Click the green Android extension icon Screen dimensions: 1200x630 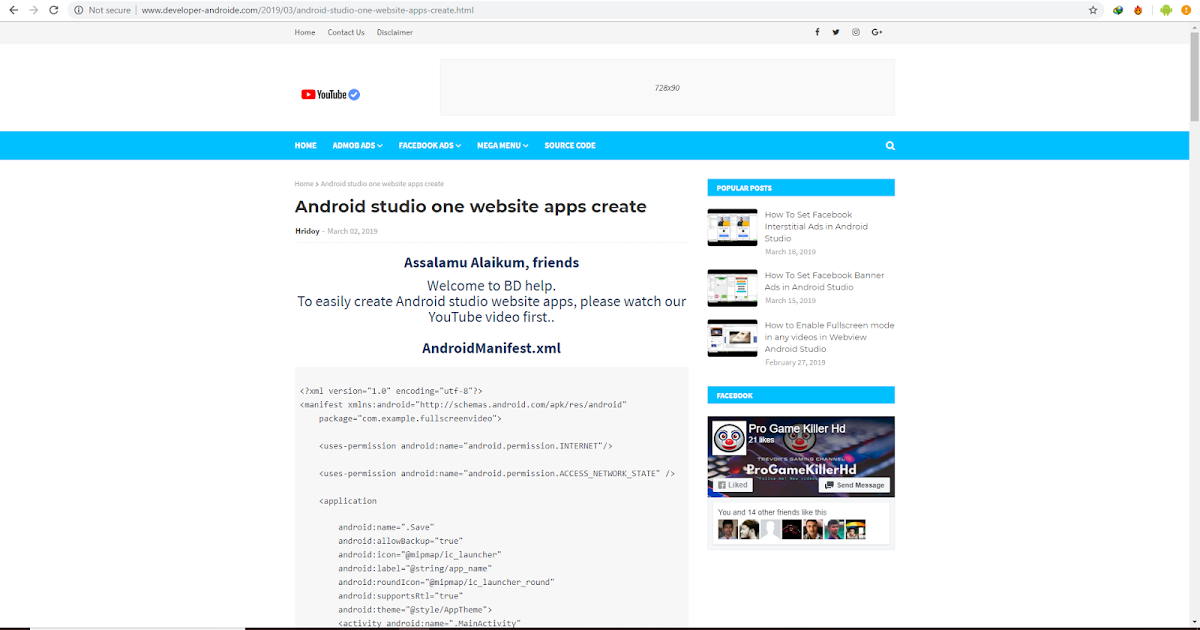[x=1166, y=10]
